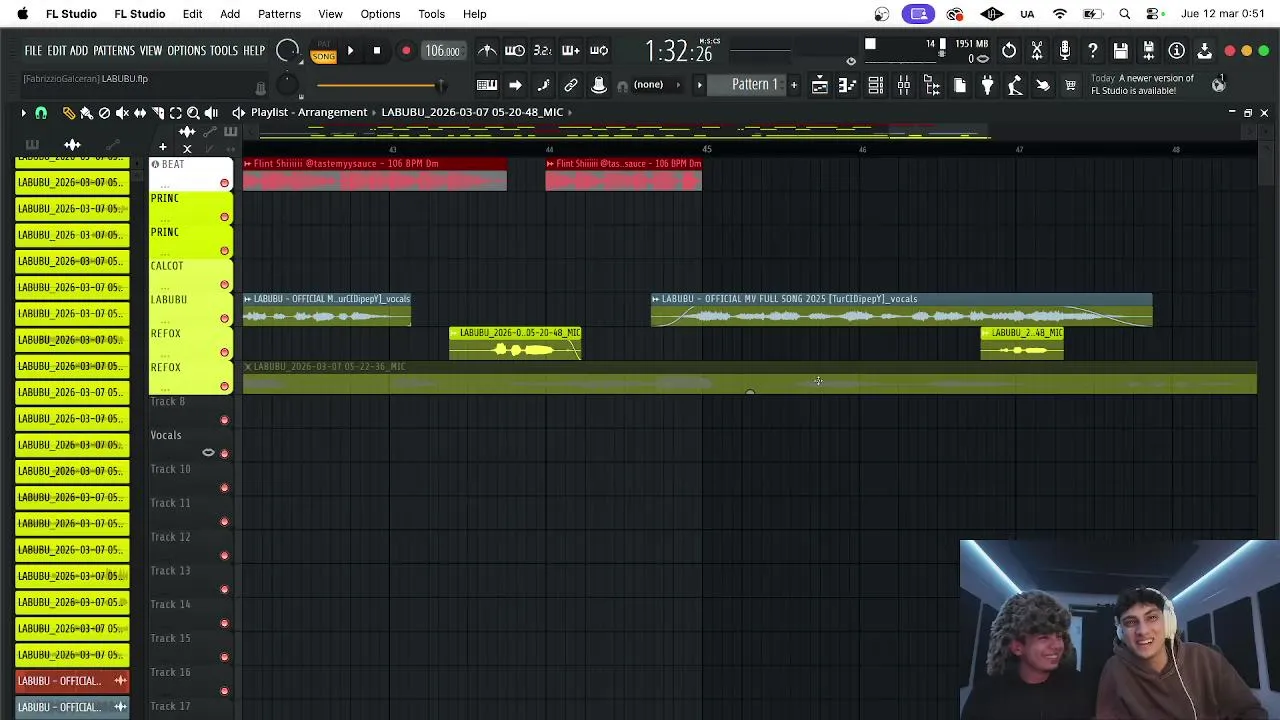The height and width of the screenshot is (720, 1280).
Task: Add new pattern with plus button
Action: pos(794,85)
